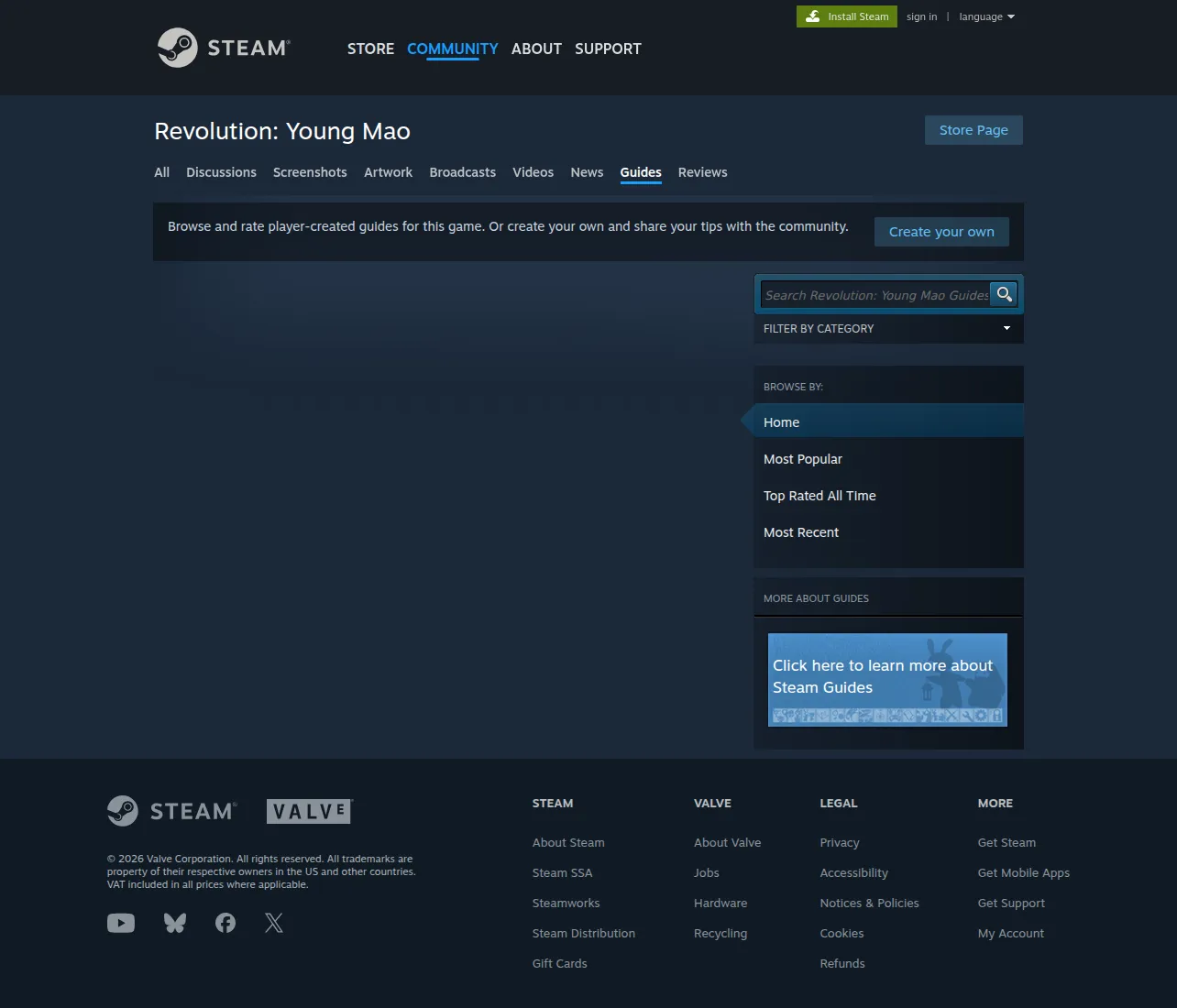The height and width of the screenshot is (1008, 1177).
Task: Click the Valve logo in the footer
Action: pos(310,811)
